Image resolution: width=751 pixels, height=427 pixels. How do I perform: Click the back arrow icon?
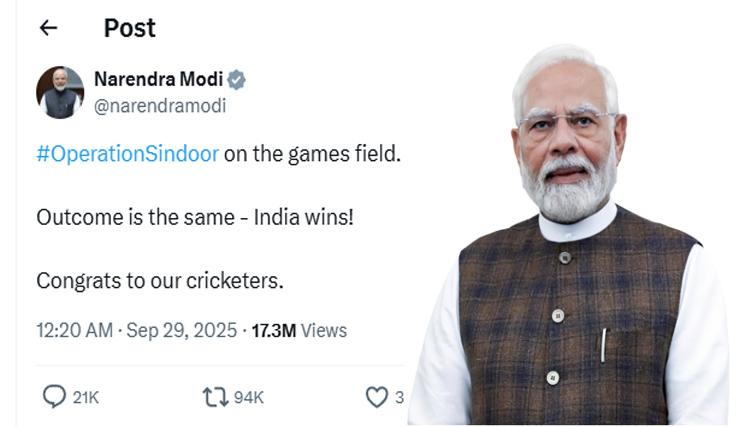coord(48,29)
